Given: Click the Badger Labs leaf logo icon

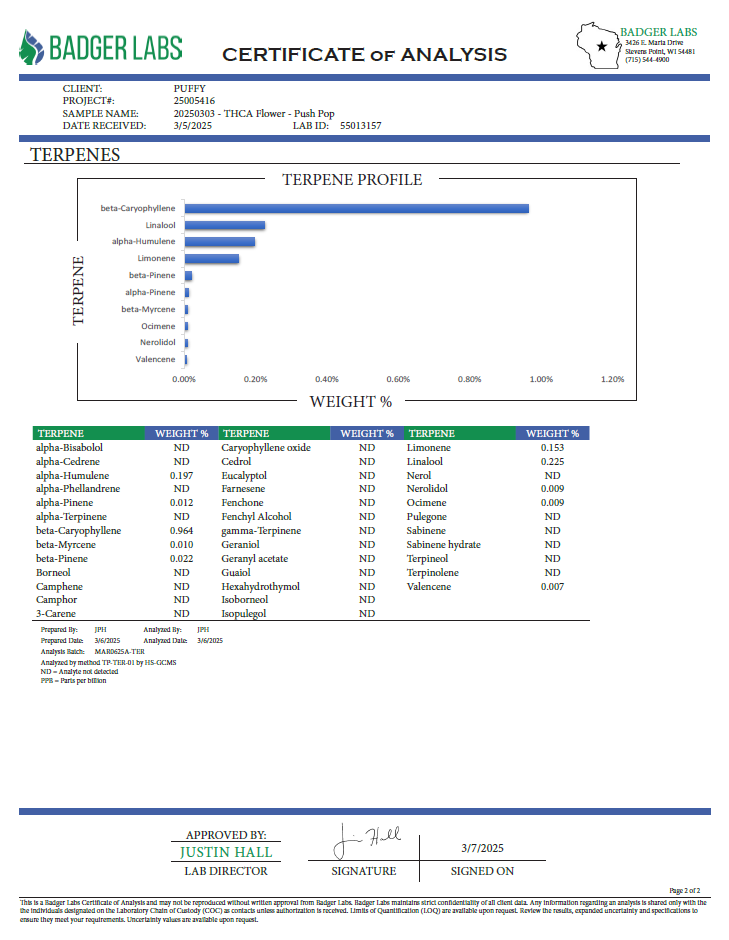Looking at the screenshot, I should [32, 47].
